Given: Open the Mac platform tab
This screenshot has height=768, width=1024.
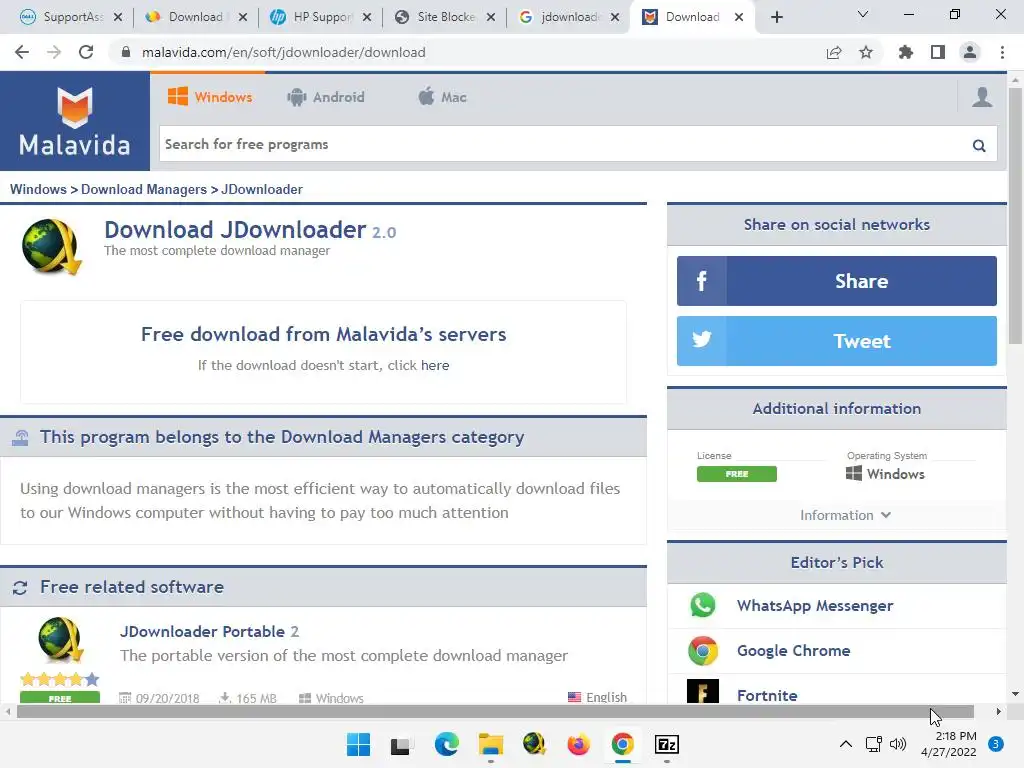Looking at the screenshot, I should 442,97.
